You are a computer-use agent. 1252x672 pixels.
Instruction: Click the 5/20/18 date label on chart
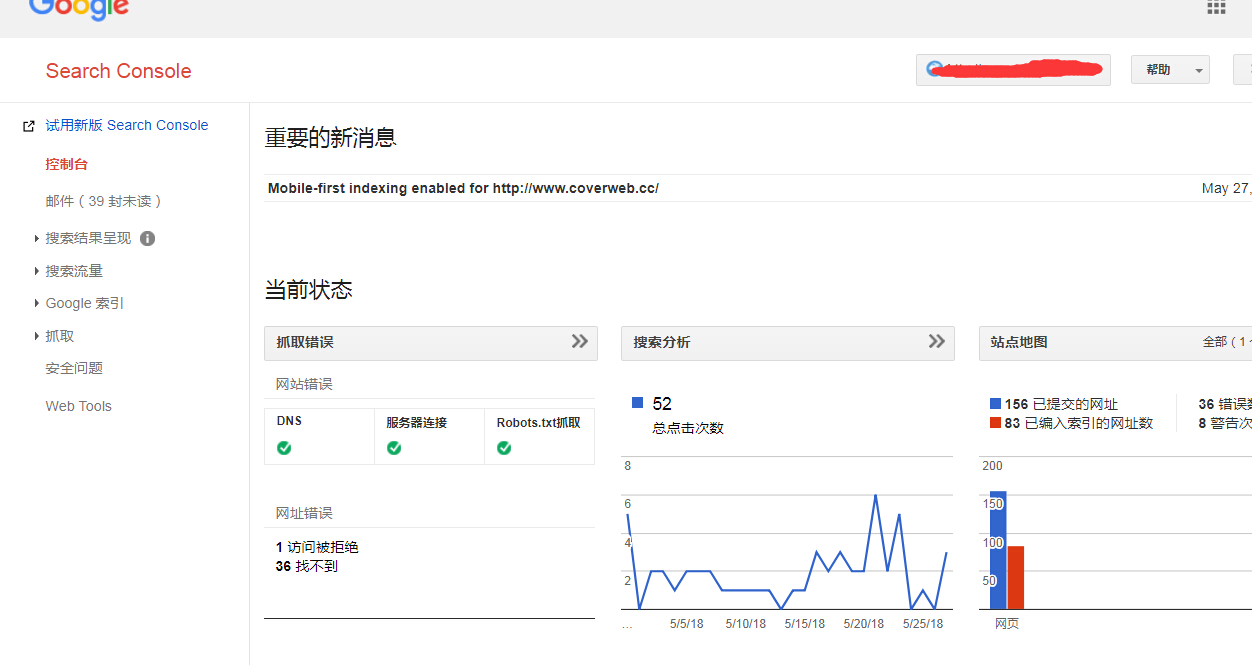864,623
